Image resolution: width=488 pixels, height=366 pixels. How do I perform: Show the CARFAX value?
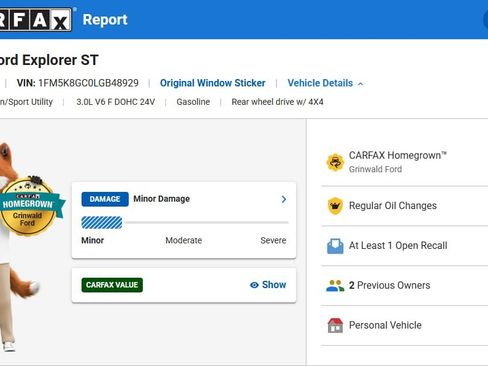[268, 285]
